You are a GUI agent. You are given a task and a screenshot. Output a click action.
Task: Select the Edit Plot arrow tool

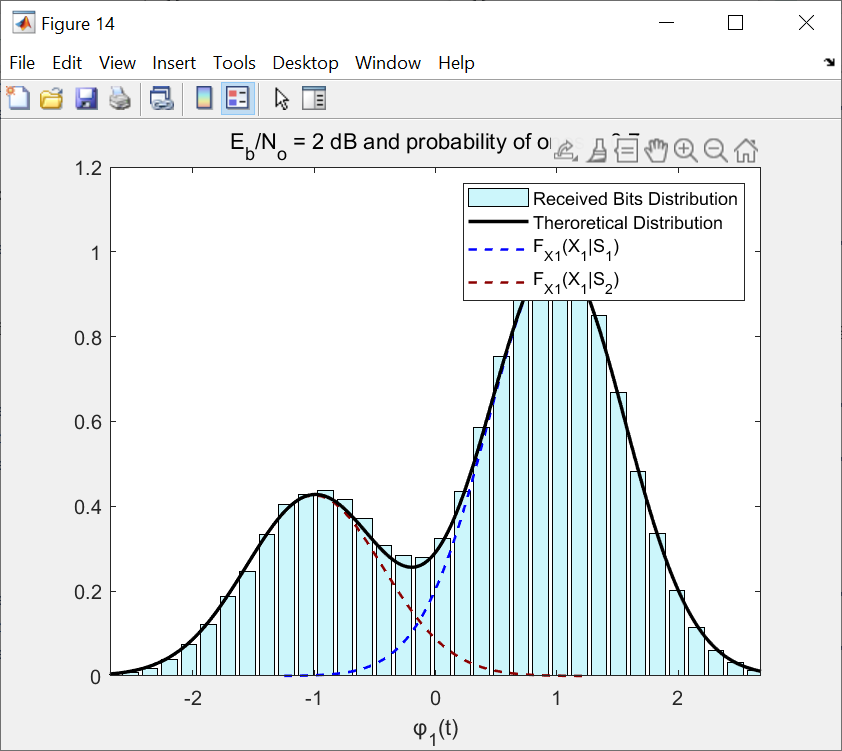click(281, 98)
